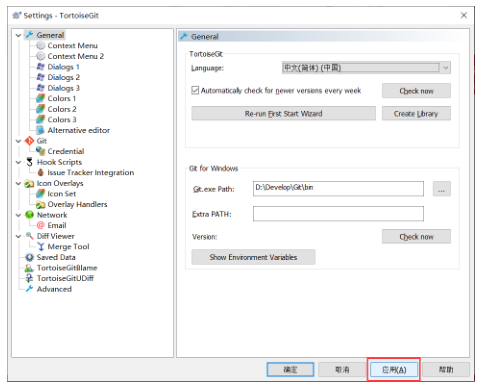483x386 pixels.
Task: Click the Context Menu gear icon
Action: [40, 46]
